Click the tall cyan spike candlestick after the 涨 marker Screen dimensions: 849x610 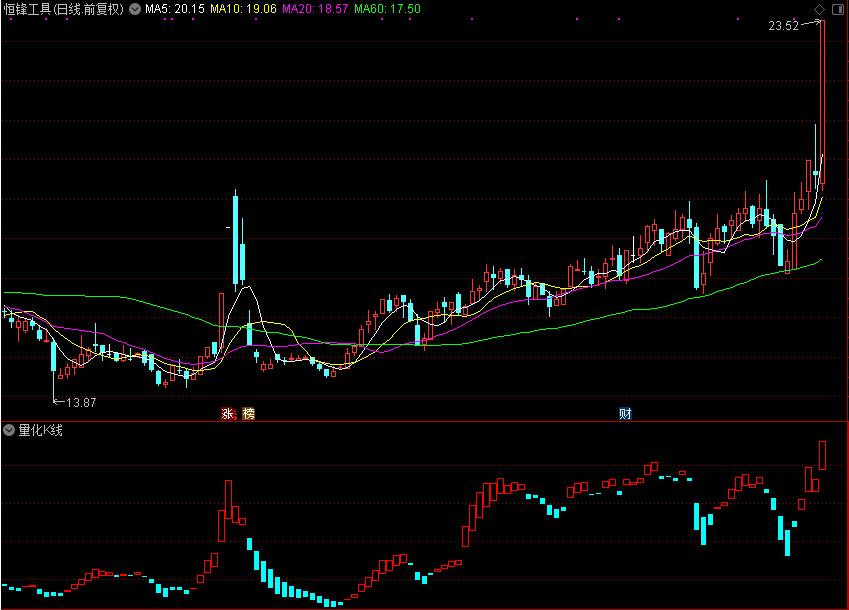(236, 240)
